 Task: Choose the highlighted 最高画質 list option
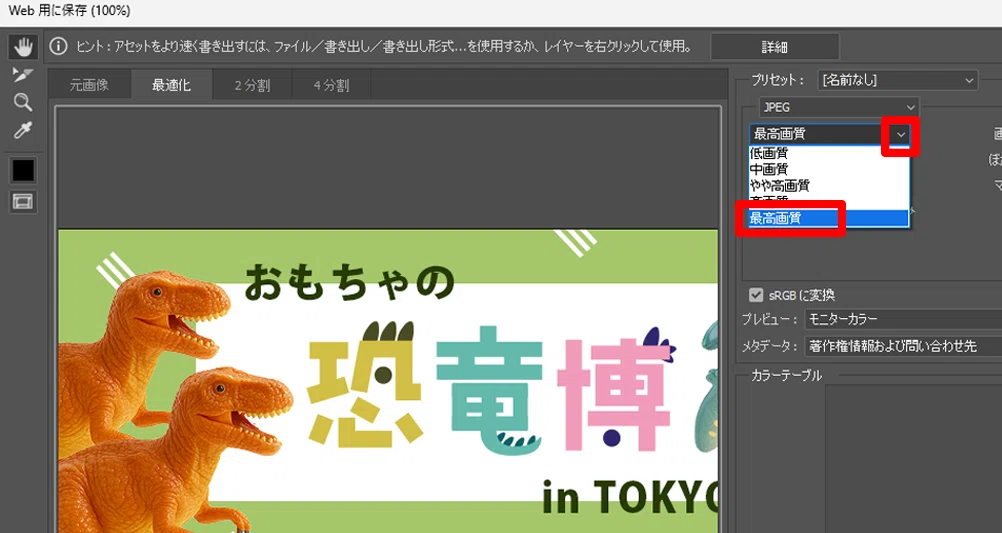click(829, 218)
